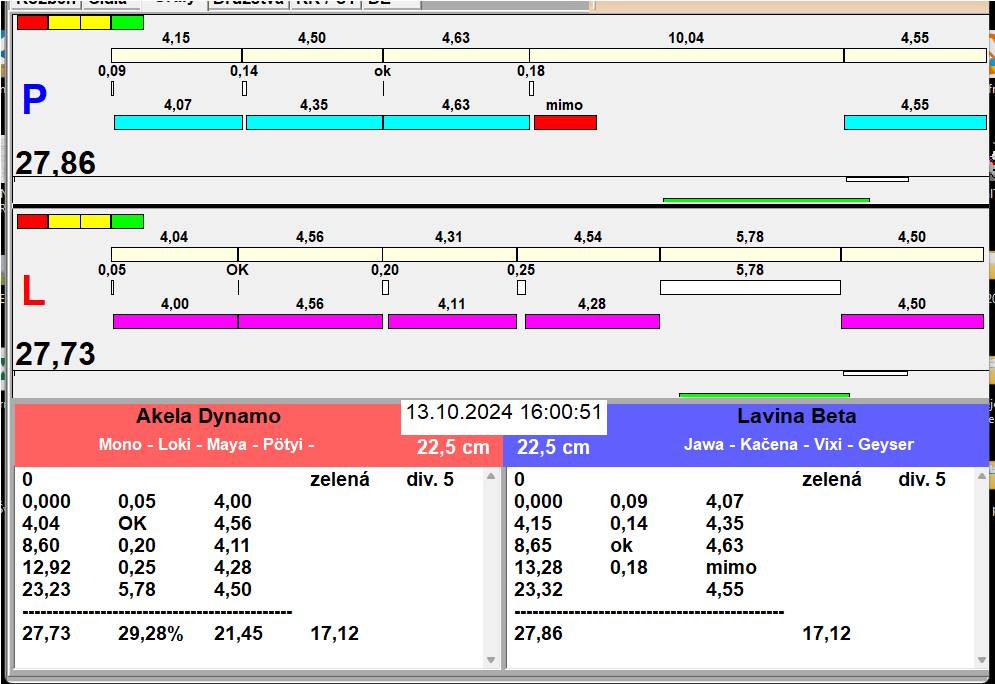Select the magenta 4,11 run bar
This screenshot has height=684, width=995.
click(452, 321)
